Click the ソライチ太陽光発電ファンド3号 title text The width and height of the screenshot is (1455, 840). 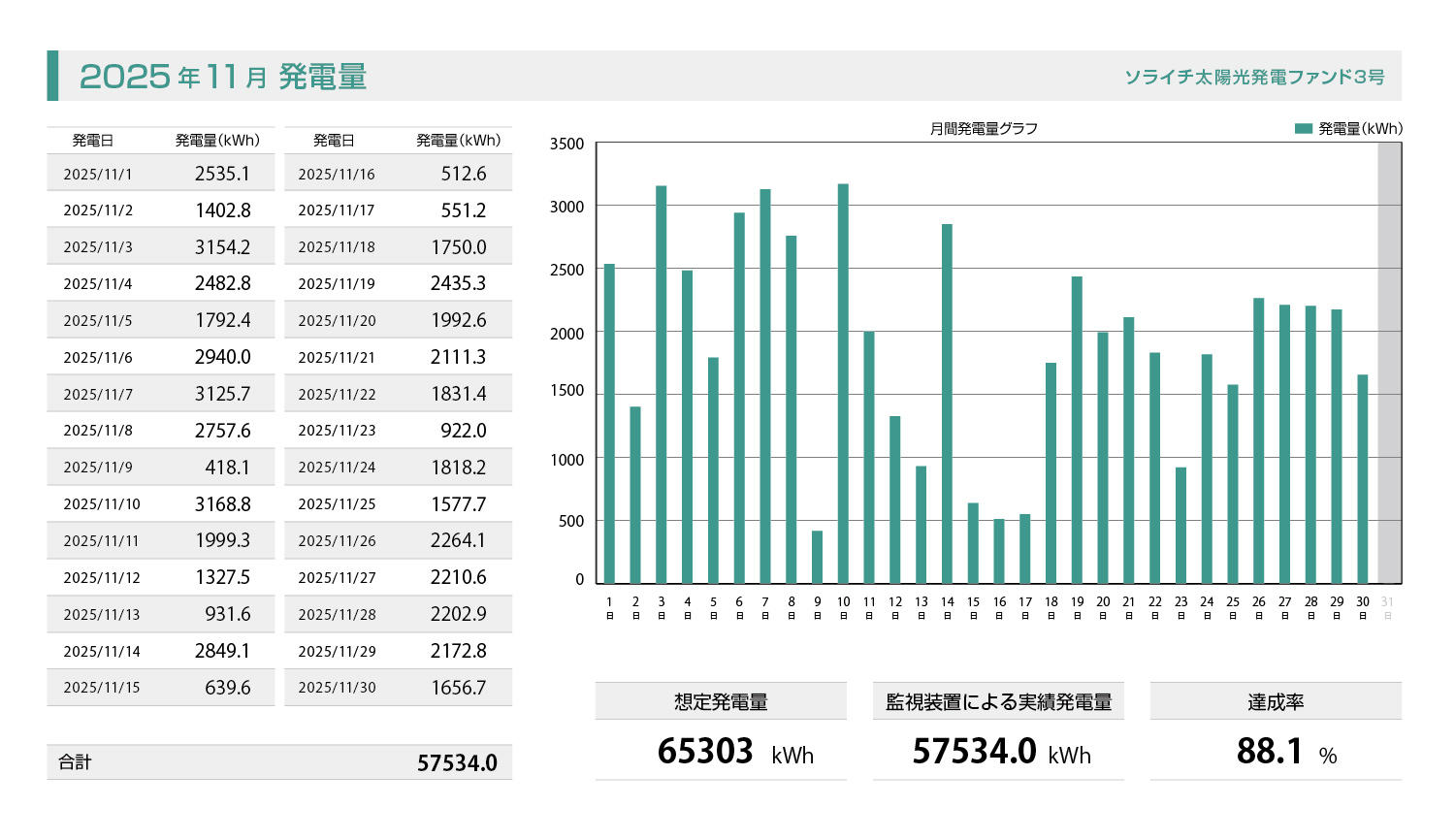click(1254, 77)
